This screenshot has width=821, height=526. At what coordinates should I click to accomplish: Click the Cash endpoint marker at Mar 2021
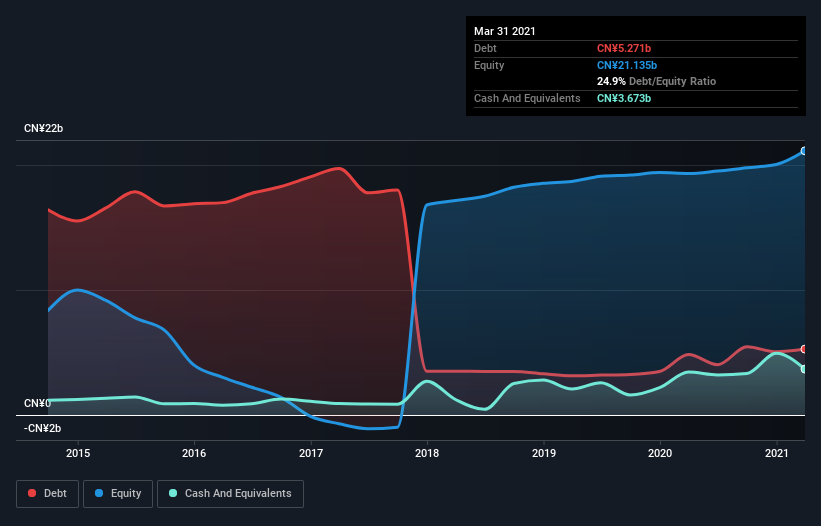pyautogui.click(x=804, y=369)
